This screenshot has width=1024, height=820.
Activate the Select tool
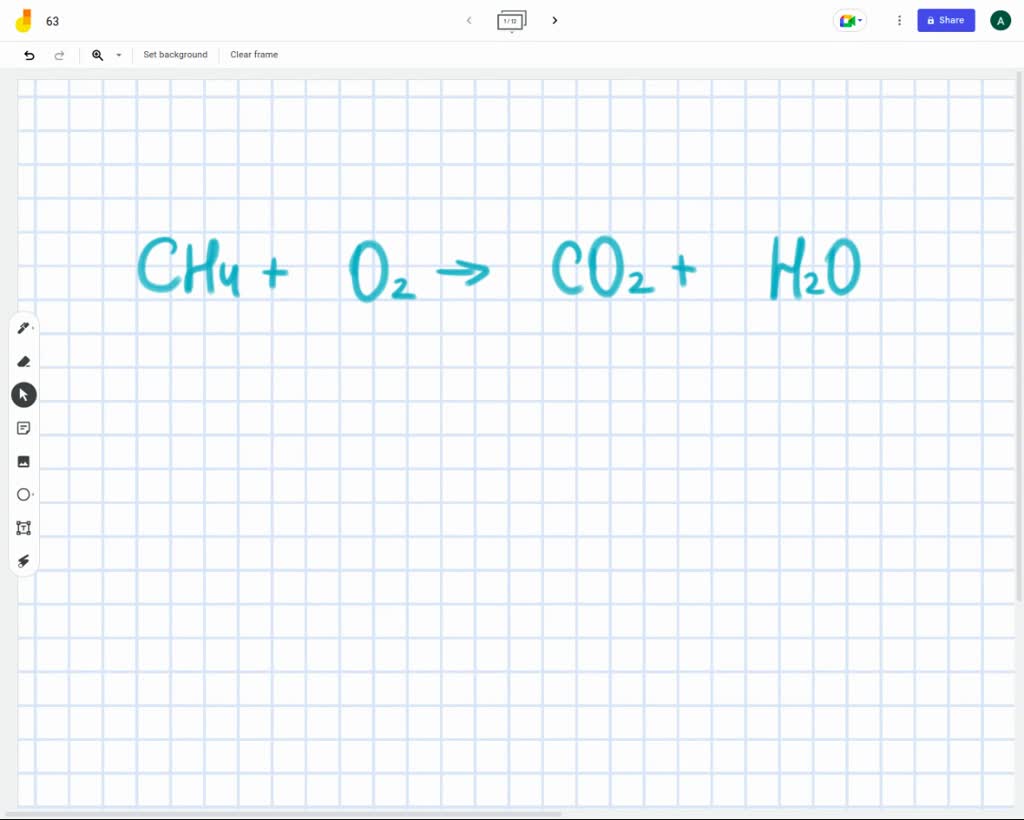pyautogui.click(x=23, y=394)
